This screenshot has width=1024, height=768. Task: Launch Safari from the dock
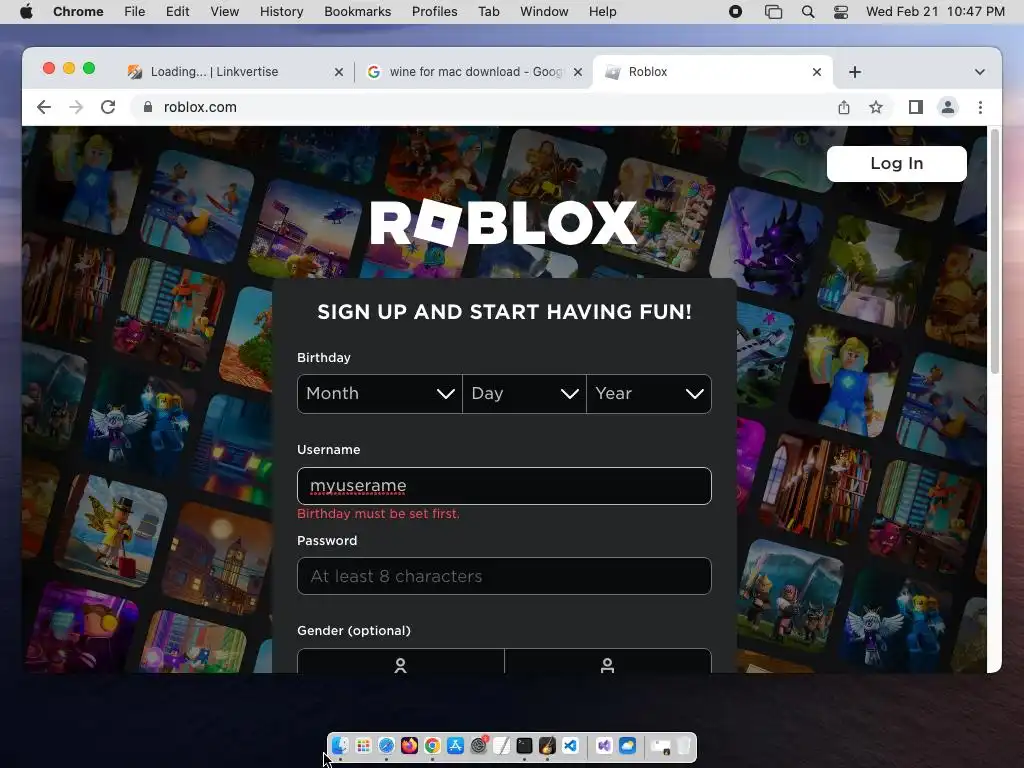[387, 746]
